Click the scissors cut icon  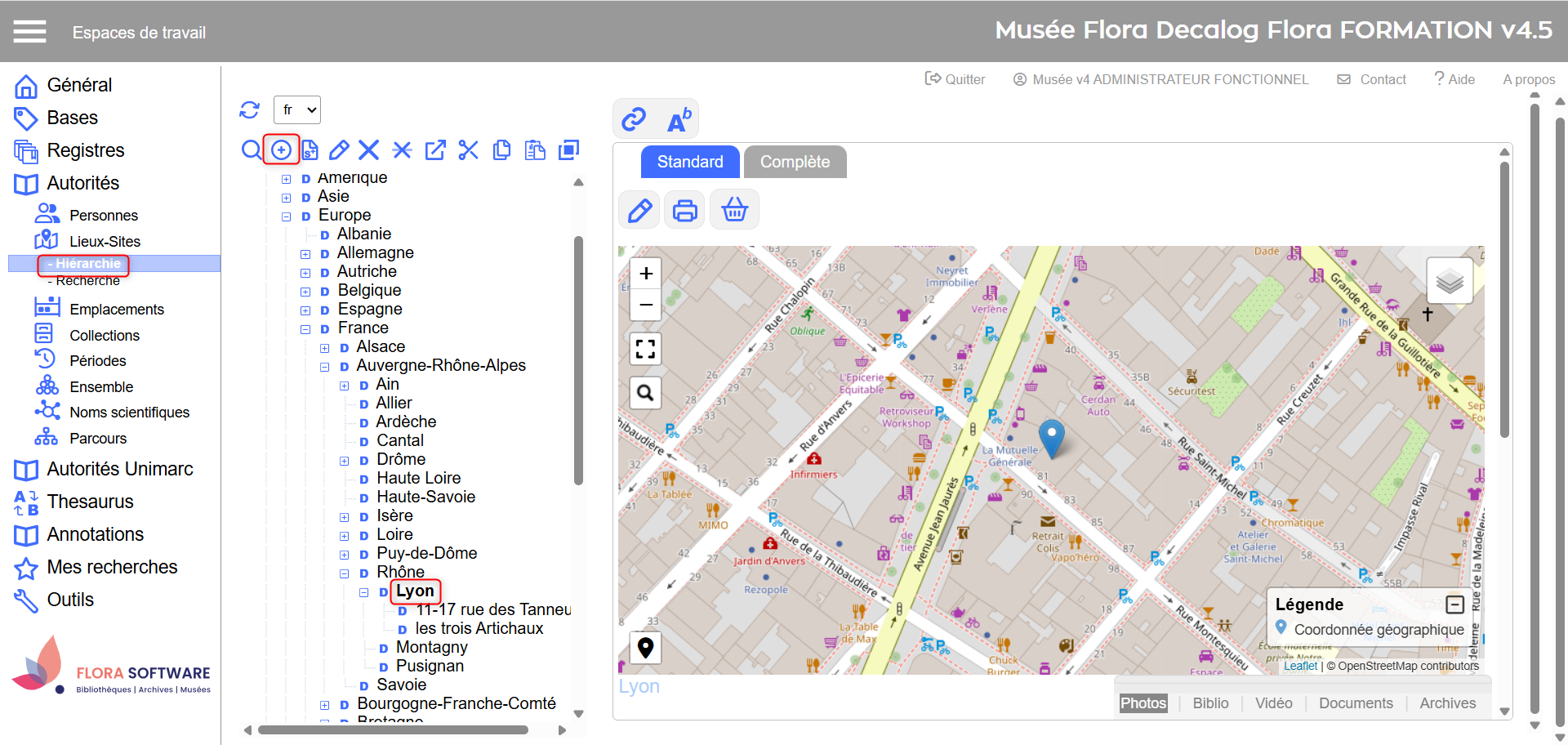click(x=468, y=150)
